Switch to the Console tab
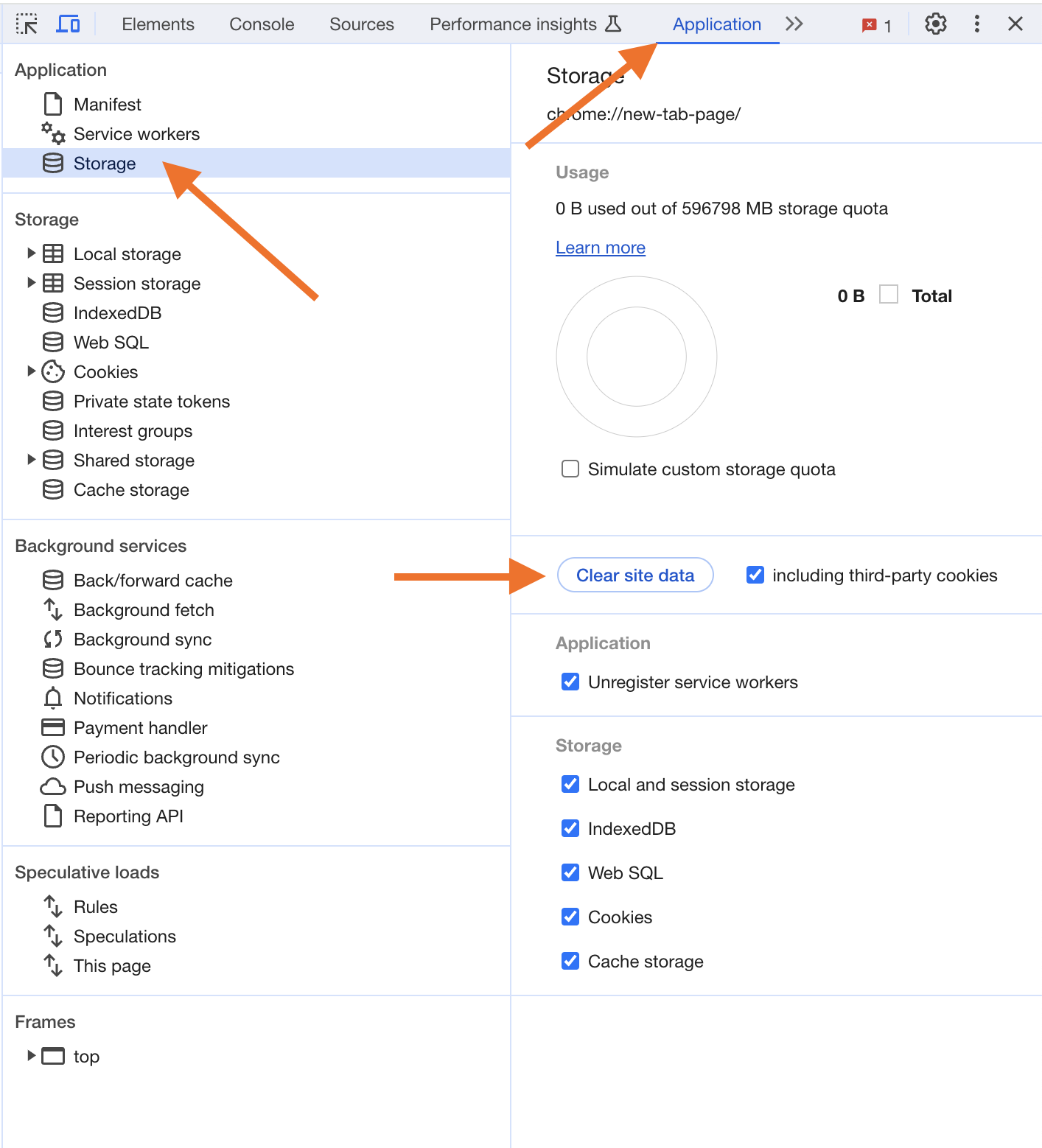 tap(262, 24)
